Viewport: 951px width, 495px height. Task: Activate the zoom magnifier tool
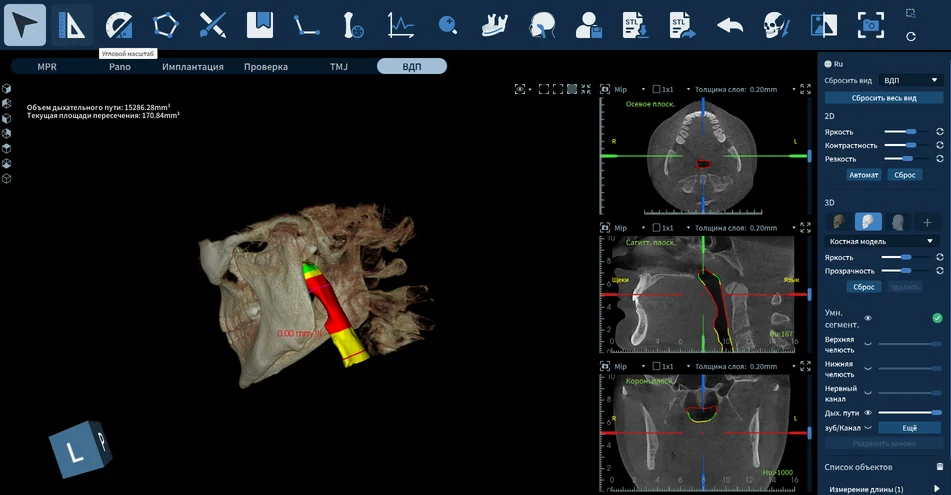[x=448, y=25]
